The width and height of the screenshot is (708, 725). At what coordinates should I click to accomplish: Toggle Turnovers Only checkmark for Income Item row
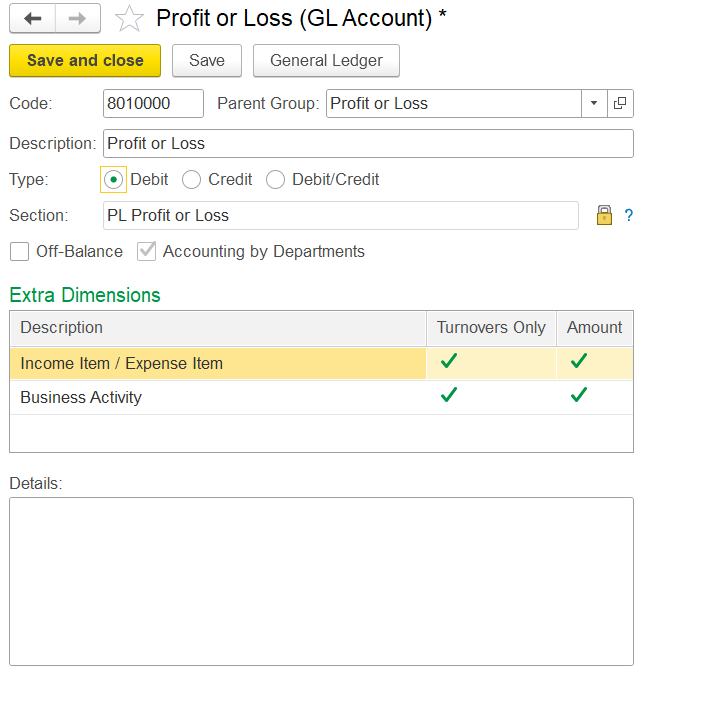point(449,361)
